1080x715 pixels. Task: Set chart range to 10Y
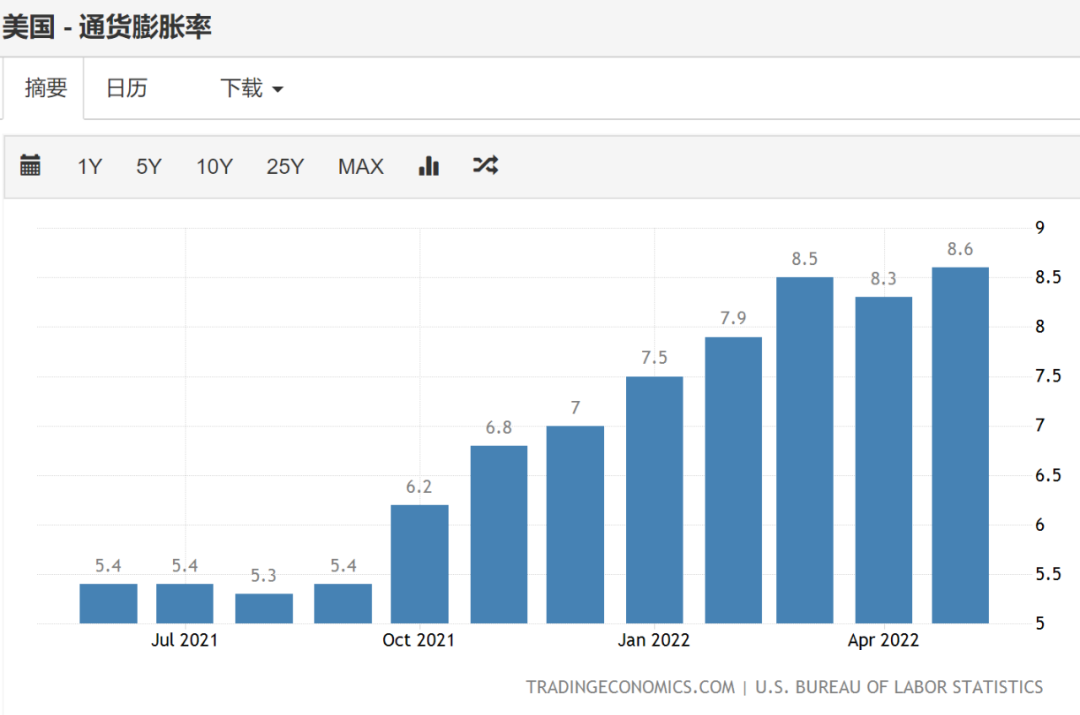pos(214,167)
